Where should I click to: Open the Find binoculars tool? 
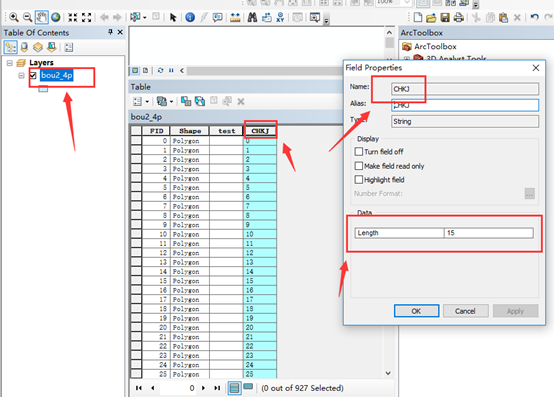click(252, 17)
